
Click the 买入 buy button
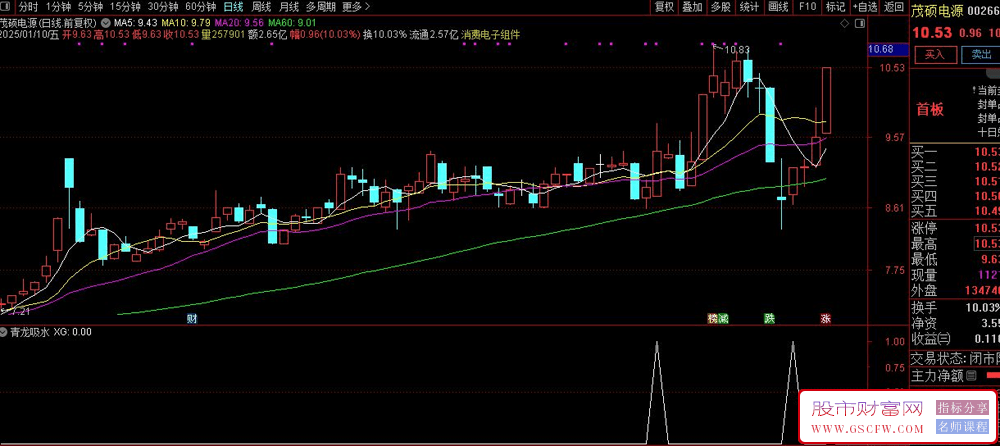point(936,55)
